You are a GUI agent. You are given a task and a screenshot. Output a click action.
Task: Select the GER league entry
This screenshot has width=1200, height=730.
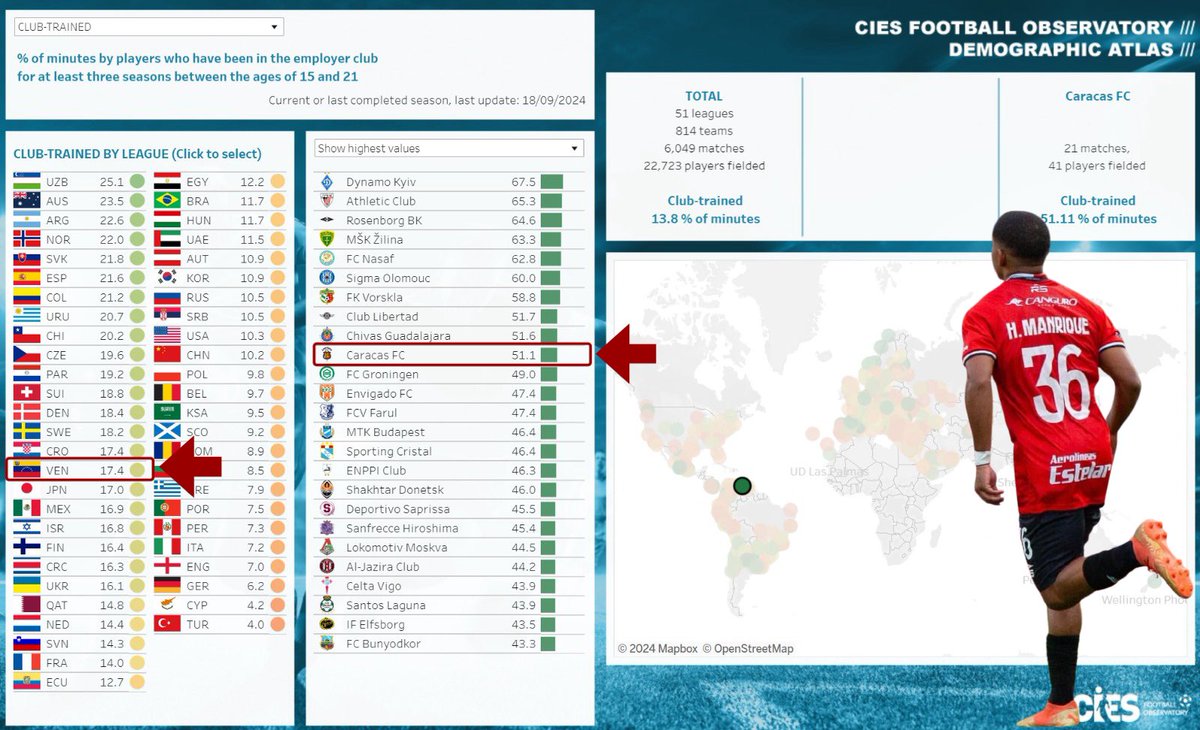tap(220, 586)
